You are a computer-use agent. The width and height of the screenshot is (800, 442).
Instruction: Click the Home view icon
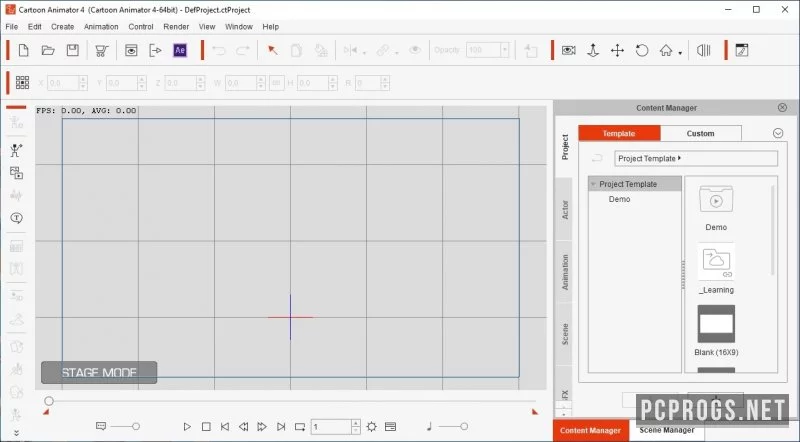(666, 50)
